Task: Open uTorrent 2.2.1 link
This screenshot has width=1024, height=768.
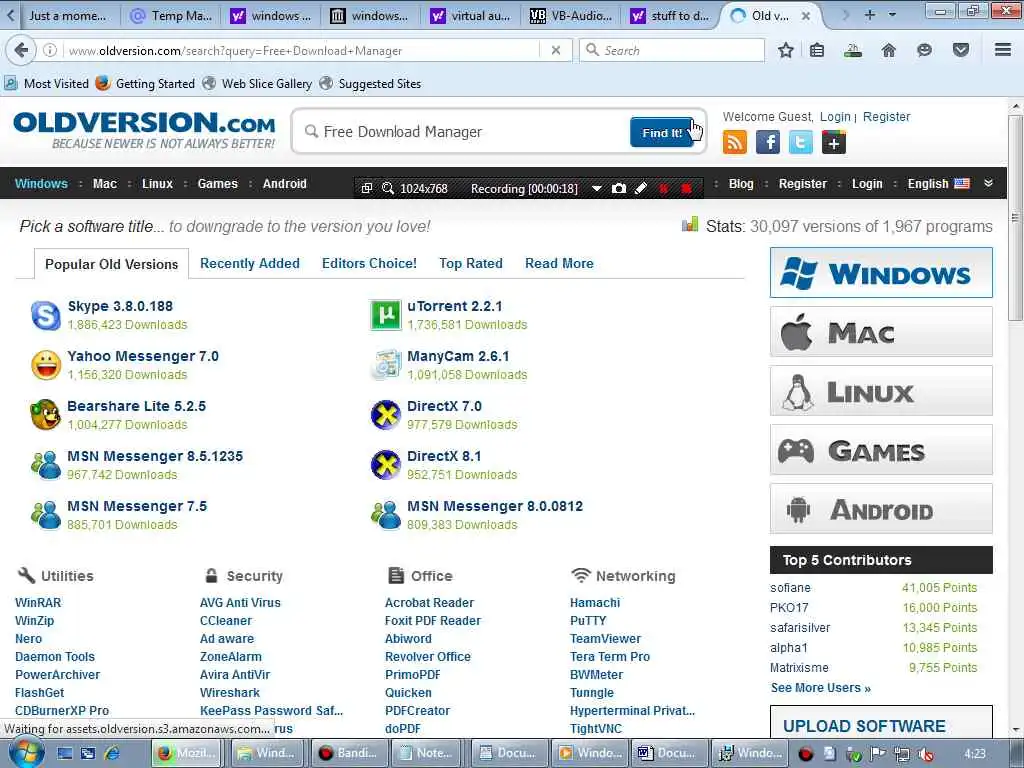Action: point(455,306)
